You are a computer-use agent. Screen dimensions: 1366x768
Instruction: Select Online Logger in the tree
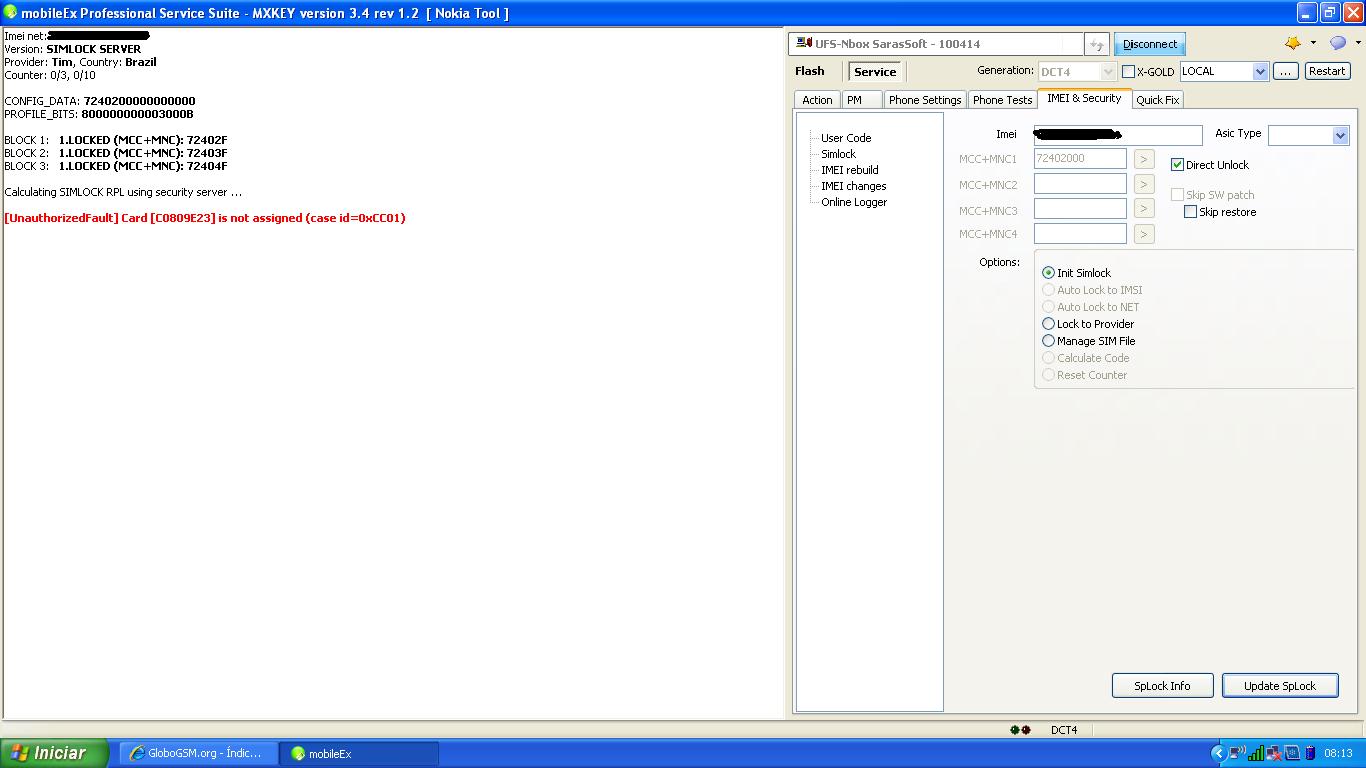(x=854, y=202)
